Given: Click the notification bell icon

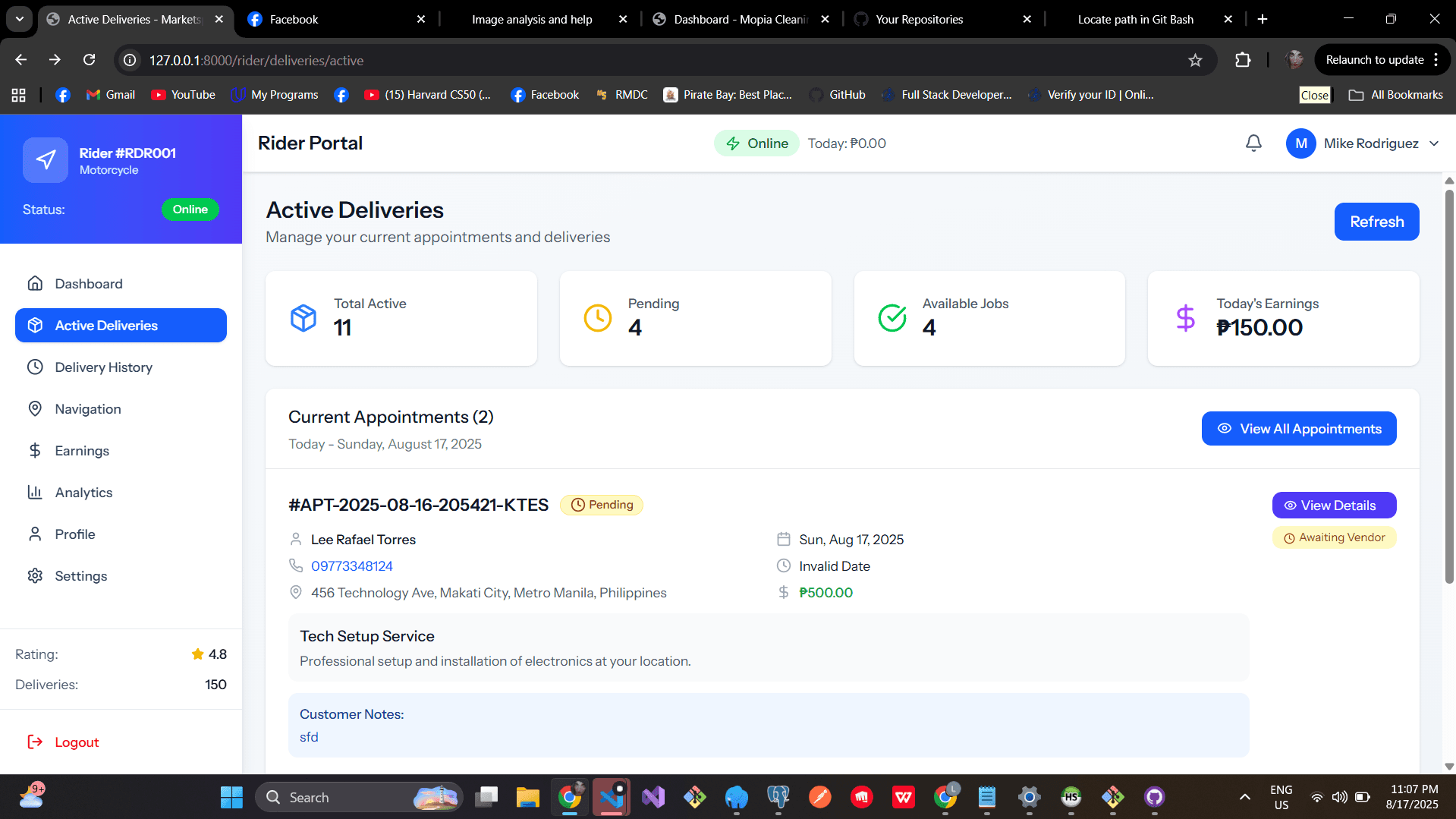Looking at the screenshot, I should tap(1253, 143).
